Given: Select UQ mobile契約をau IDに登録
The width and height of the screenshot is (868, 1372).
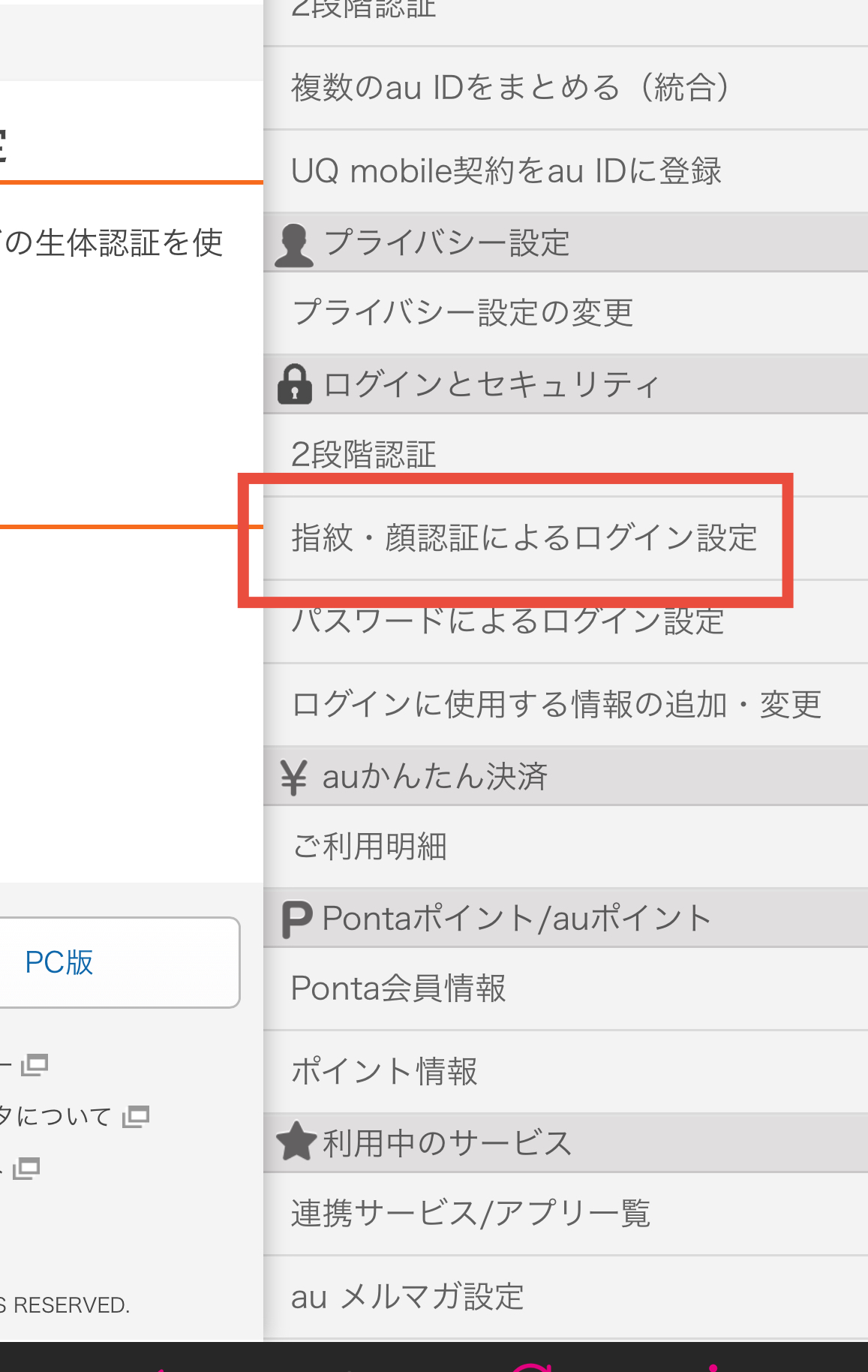Looking at the screenshot, I should point(506,171).
